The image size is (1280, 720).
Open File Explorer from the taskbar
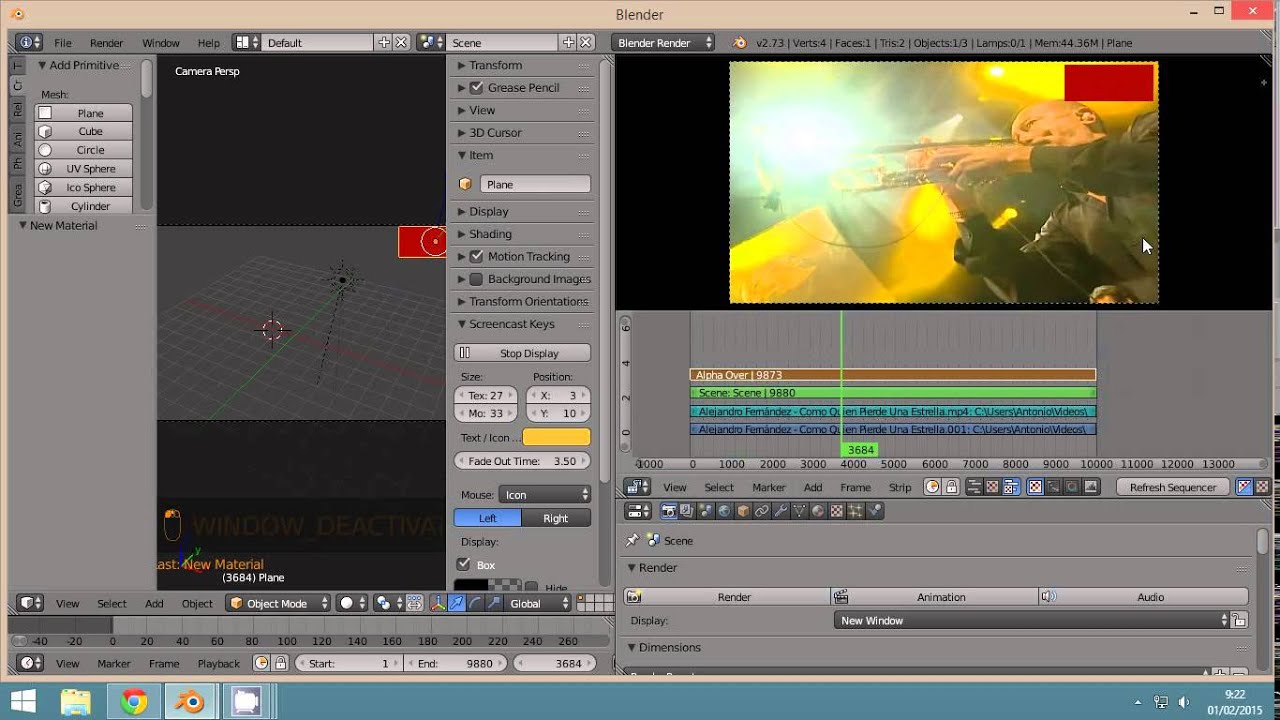tap(76, 702)
